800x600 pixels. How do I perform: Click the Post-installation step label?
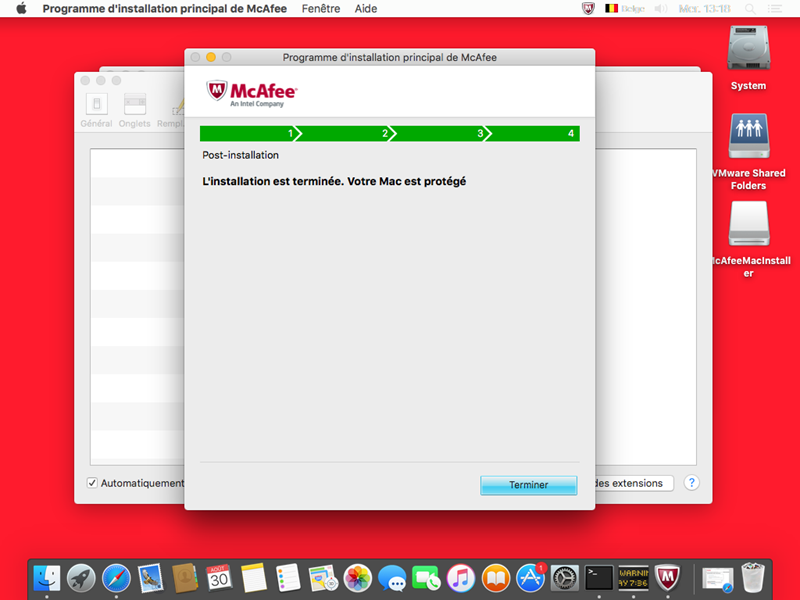[x=240, y=155]
